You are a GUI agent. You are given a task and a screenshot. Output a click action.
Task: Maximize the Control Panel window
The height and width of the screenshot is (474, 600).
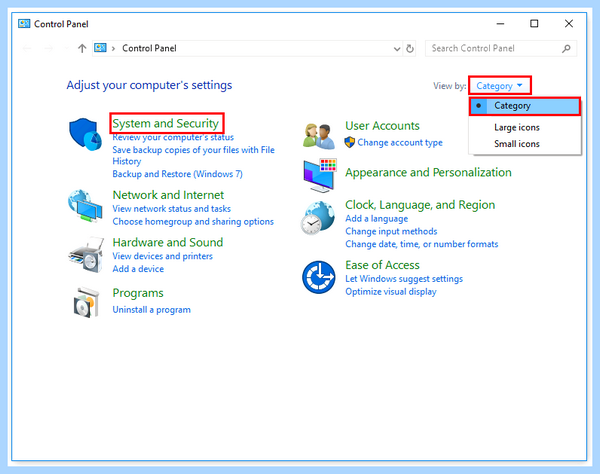pyautogui.click(x=534, y=24)
